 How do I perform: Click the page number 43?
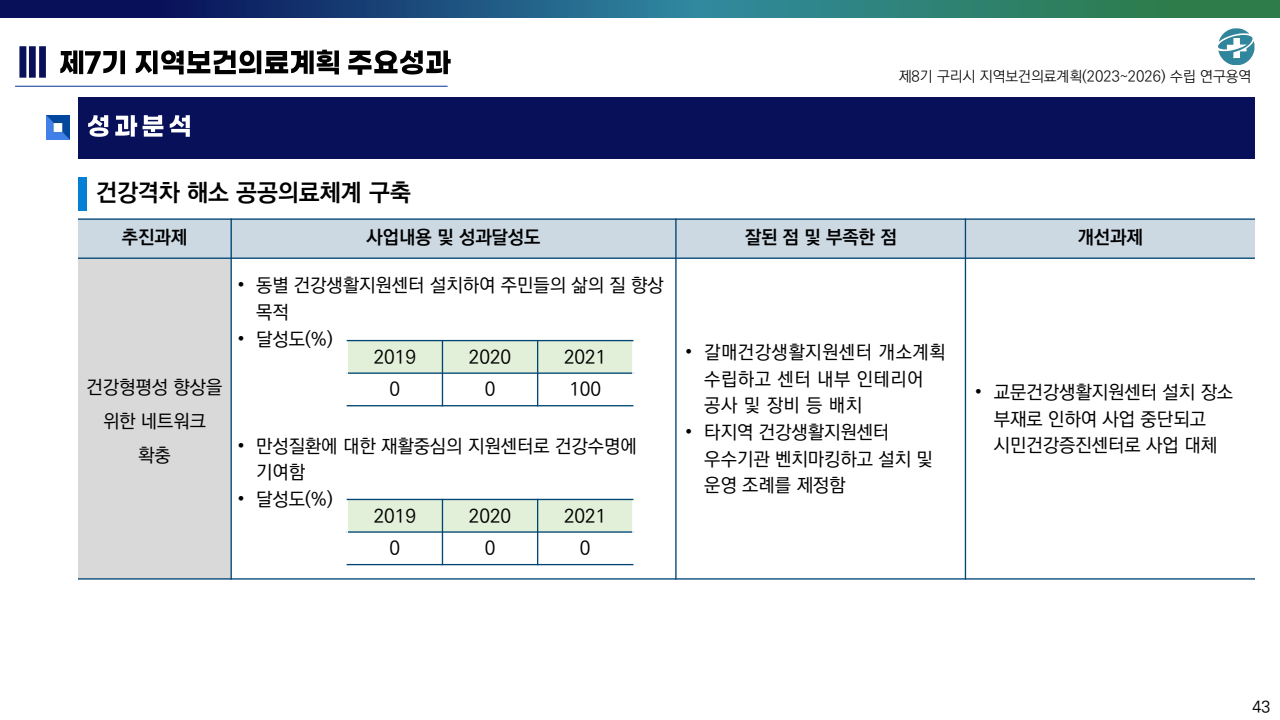click(1261, 707)
